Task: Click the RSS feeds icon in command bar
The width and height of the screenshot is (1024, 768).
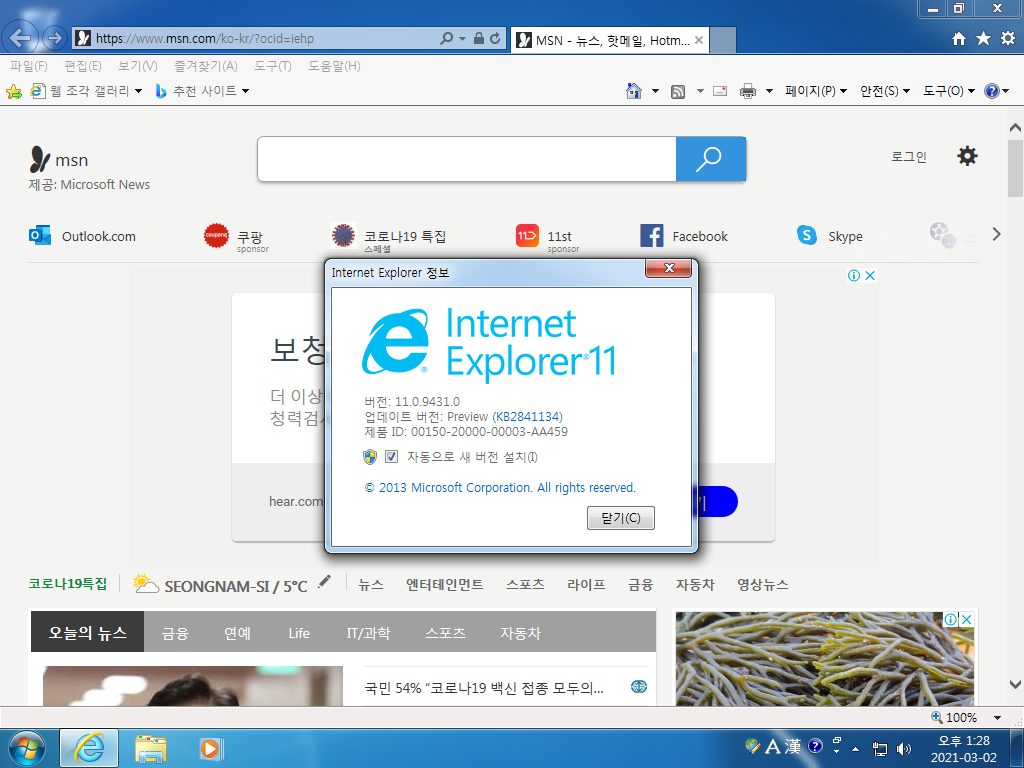Action: coord(678,91)
